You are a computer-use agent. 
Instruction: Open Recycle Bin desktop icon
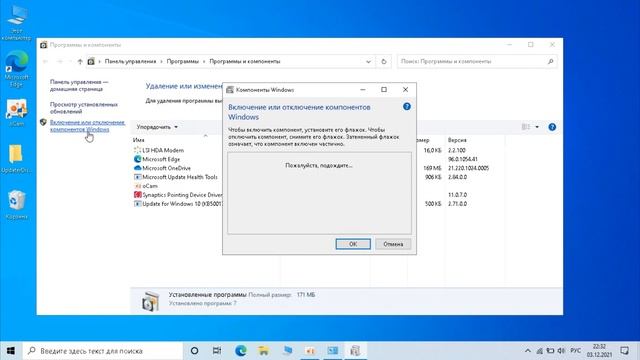coord(16,204)
